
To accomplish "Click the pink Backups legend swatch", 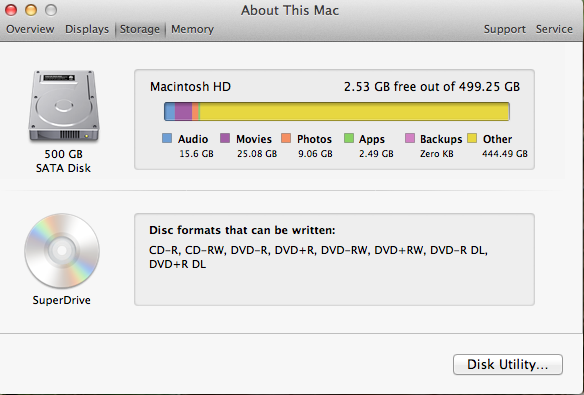I will point(410,138).
